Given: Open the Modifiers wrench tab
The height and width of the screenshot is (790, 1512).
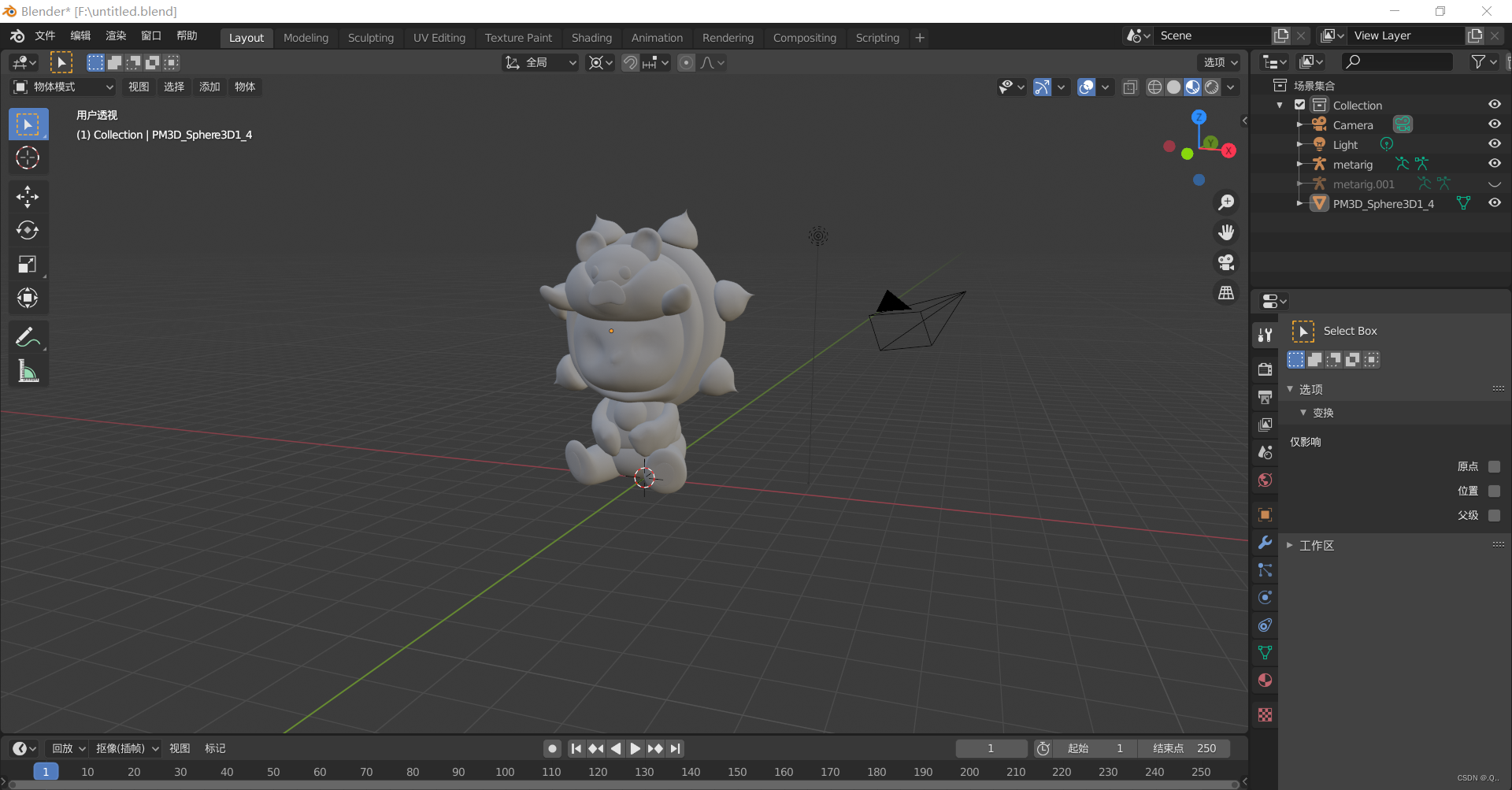Looking at the screenshot, I should click(1265, 543).
